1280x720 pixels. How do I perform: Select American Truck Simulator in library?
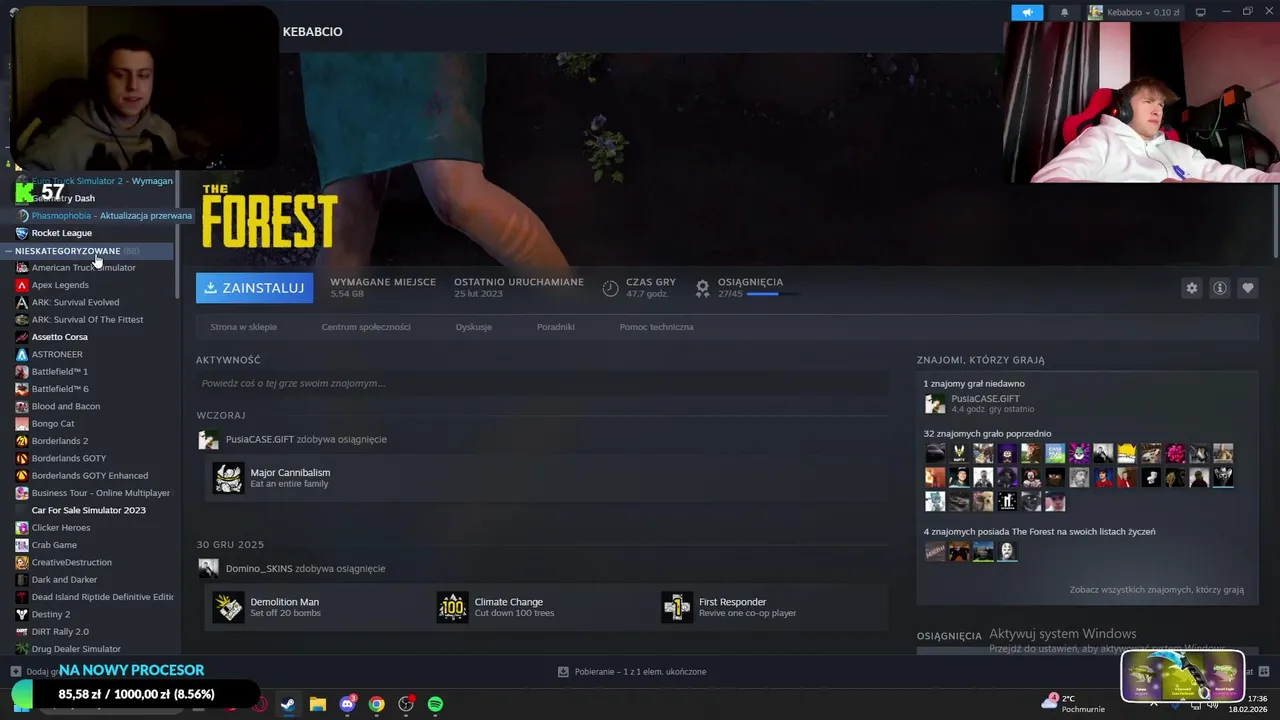[x=83, y=268]
